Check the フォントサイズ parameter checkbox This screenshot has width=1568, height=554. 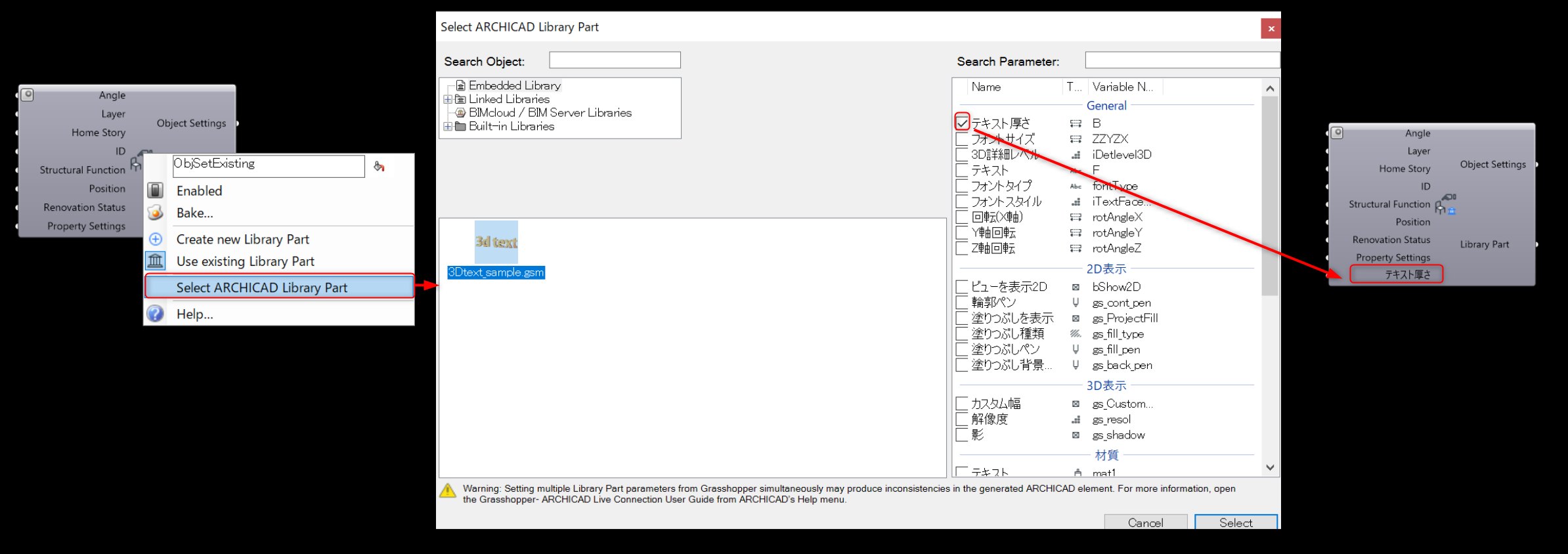pyautogui.click(x=962, y=139)
